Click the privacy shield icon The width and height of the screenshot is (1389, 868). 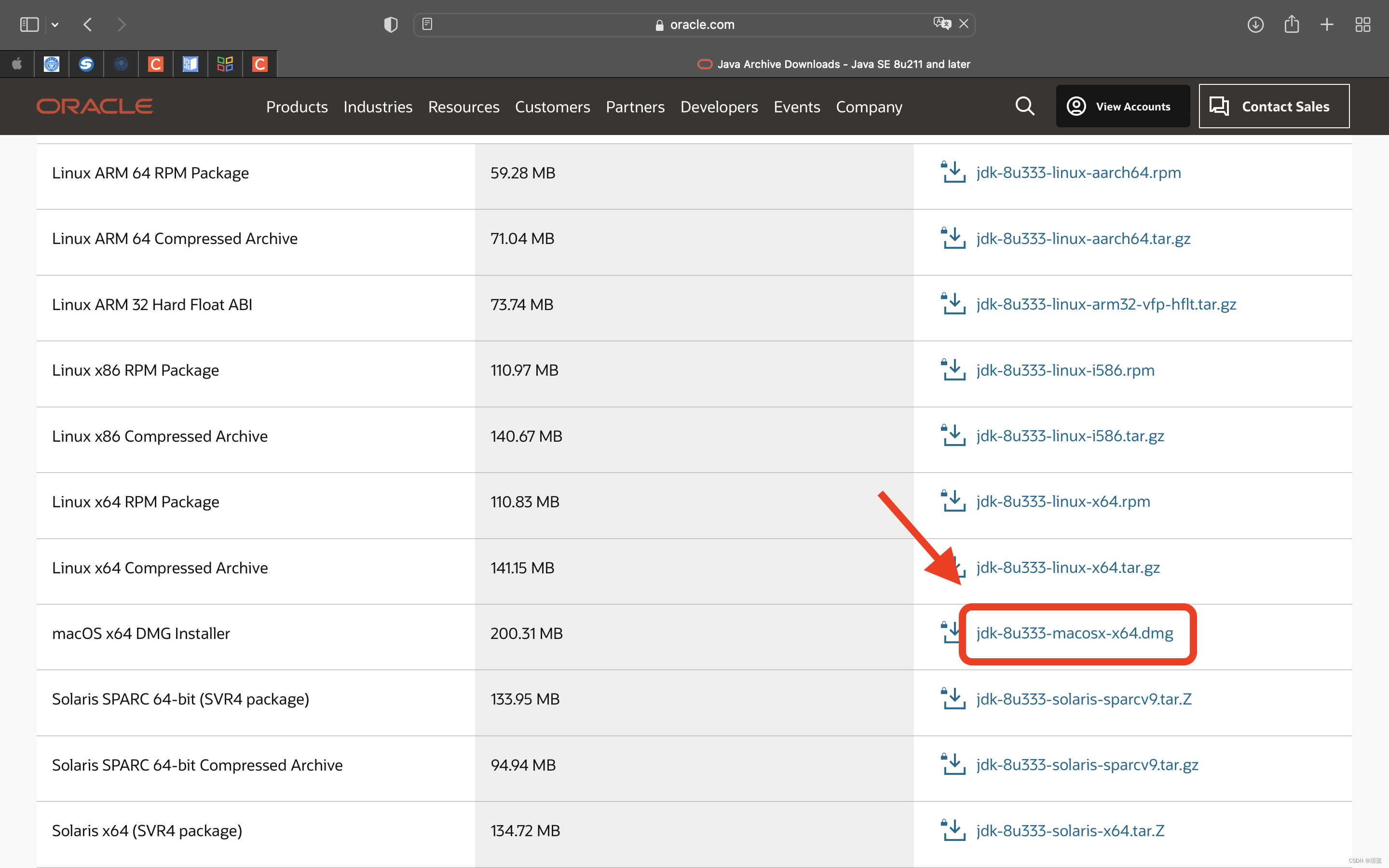390,25
